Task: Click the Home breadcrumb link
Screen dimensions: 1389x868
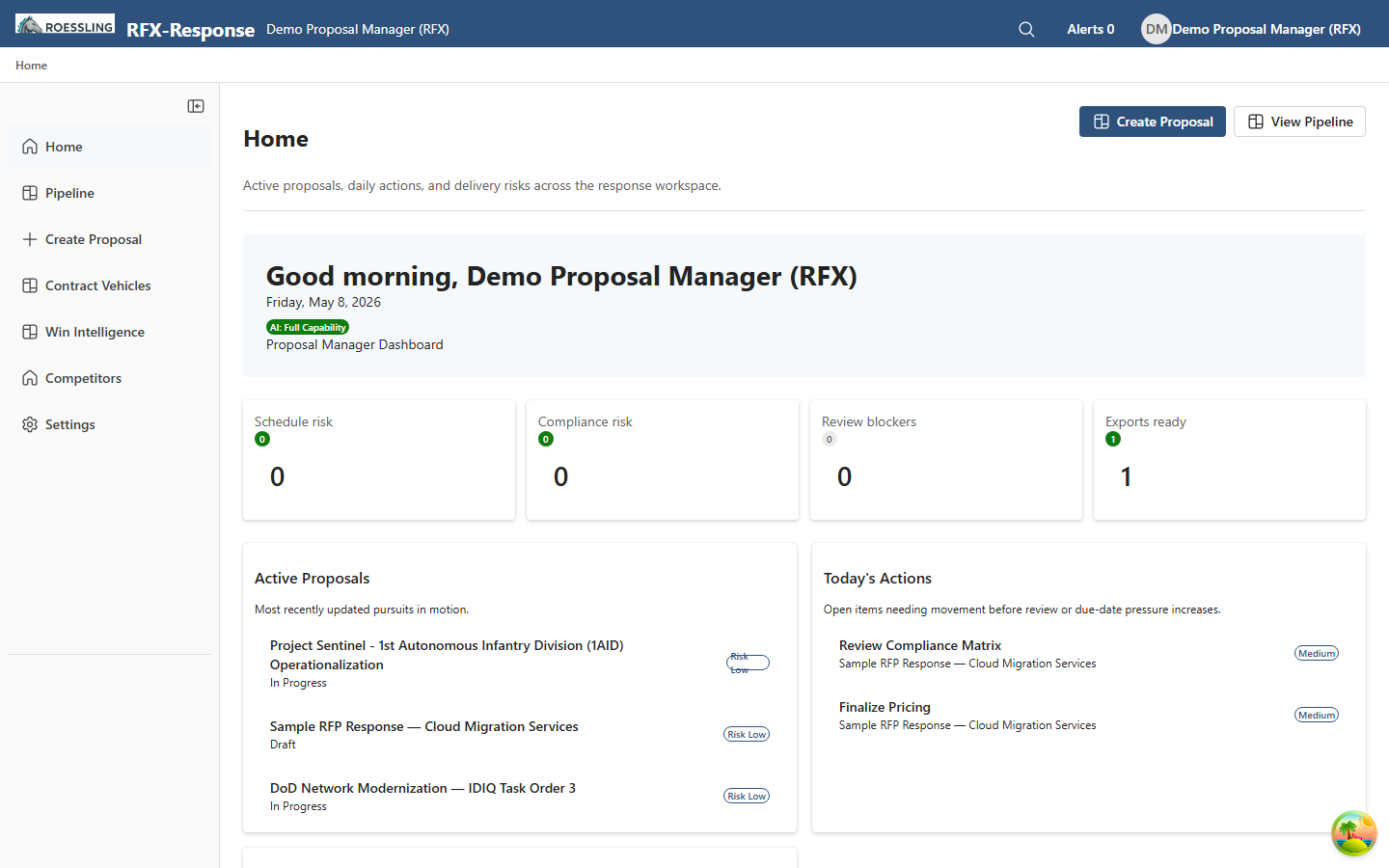Action: 31,66
